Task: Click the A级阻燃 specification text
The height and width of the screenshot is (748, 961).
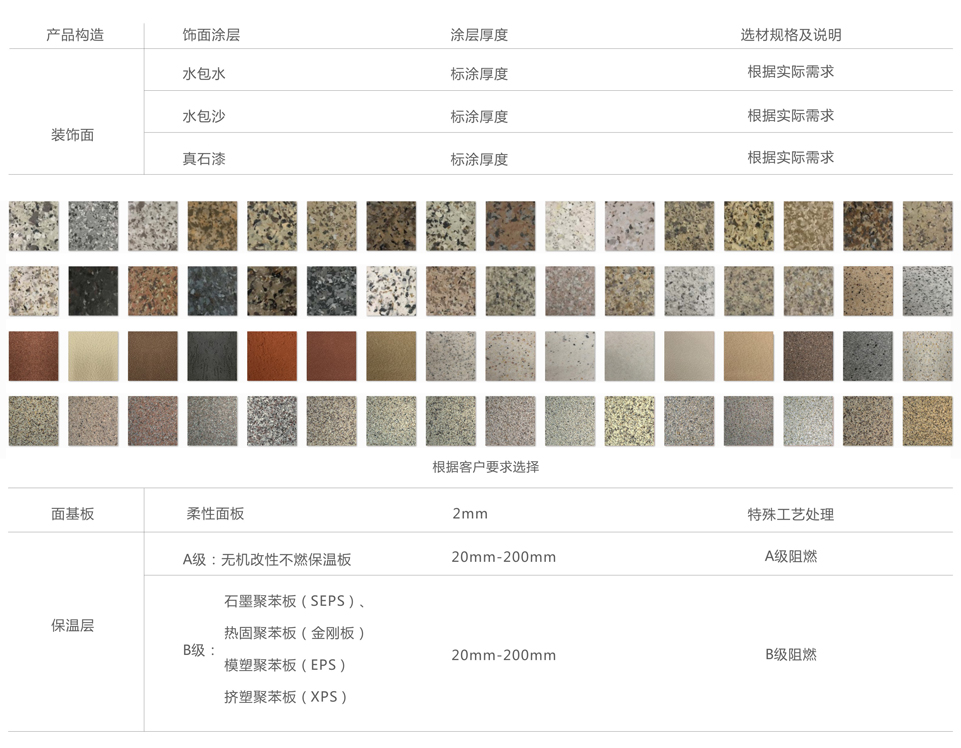Action: click(790, 556)
